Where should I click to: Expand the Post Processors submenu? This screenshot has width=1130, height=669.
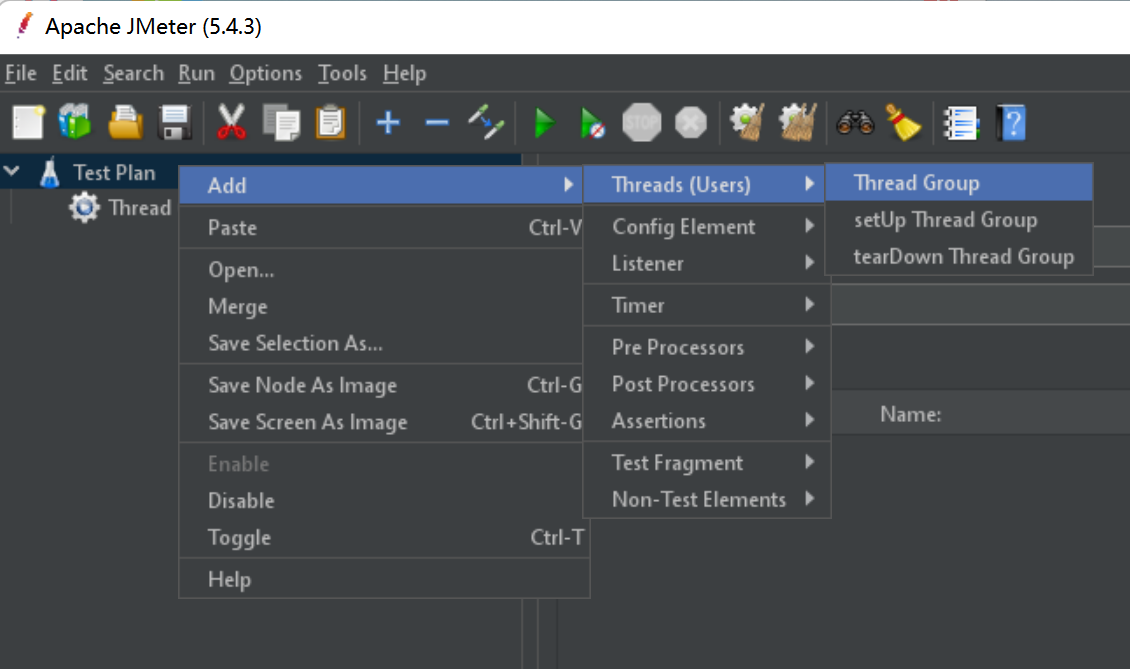tap(706, 384)
